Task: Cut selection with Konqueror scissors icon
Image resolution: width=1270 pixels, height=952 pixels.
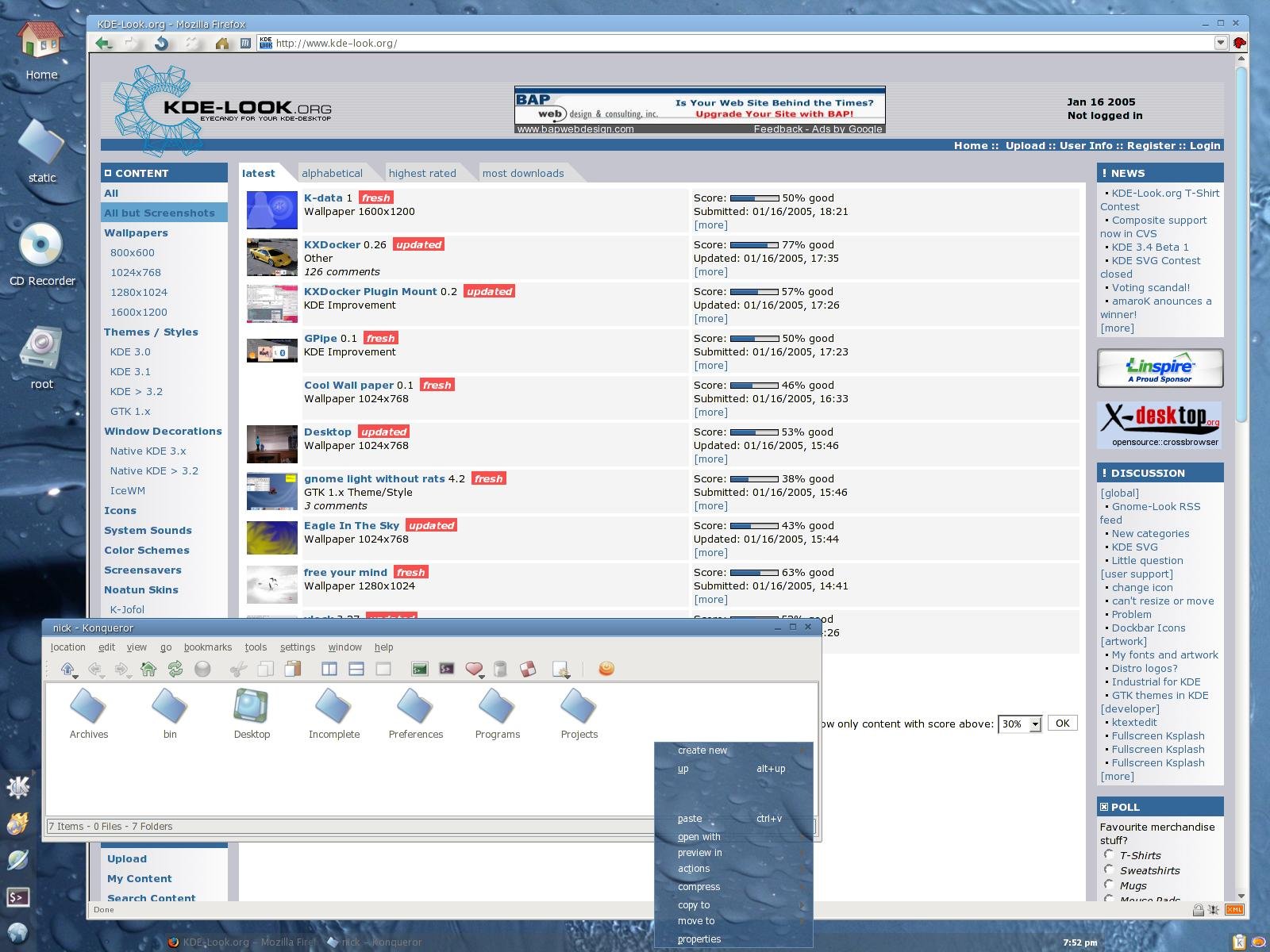Action: 238,669
